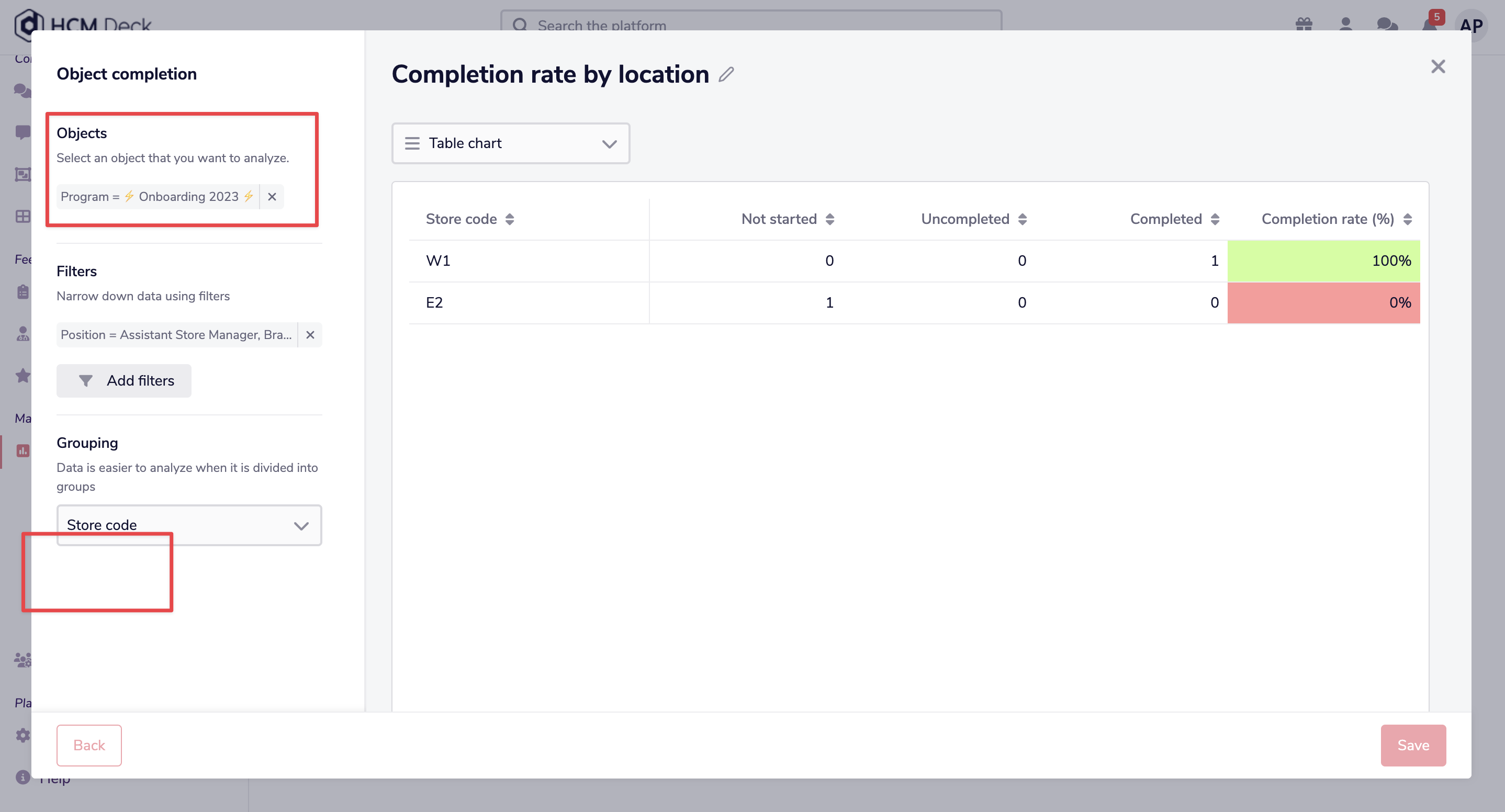Select the E2 store code cell

click(x=529, y=302)
